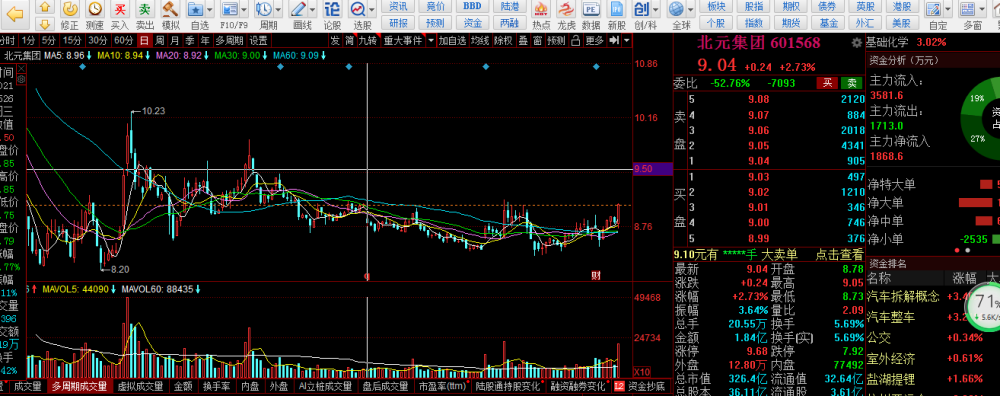Image resolution: width=1000 pixels, height=396 pixels.
Task: Click the 卖出 (sell) icon
Action: click(145, 10)
